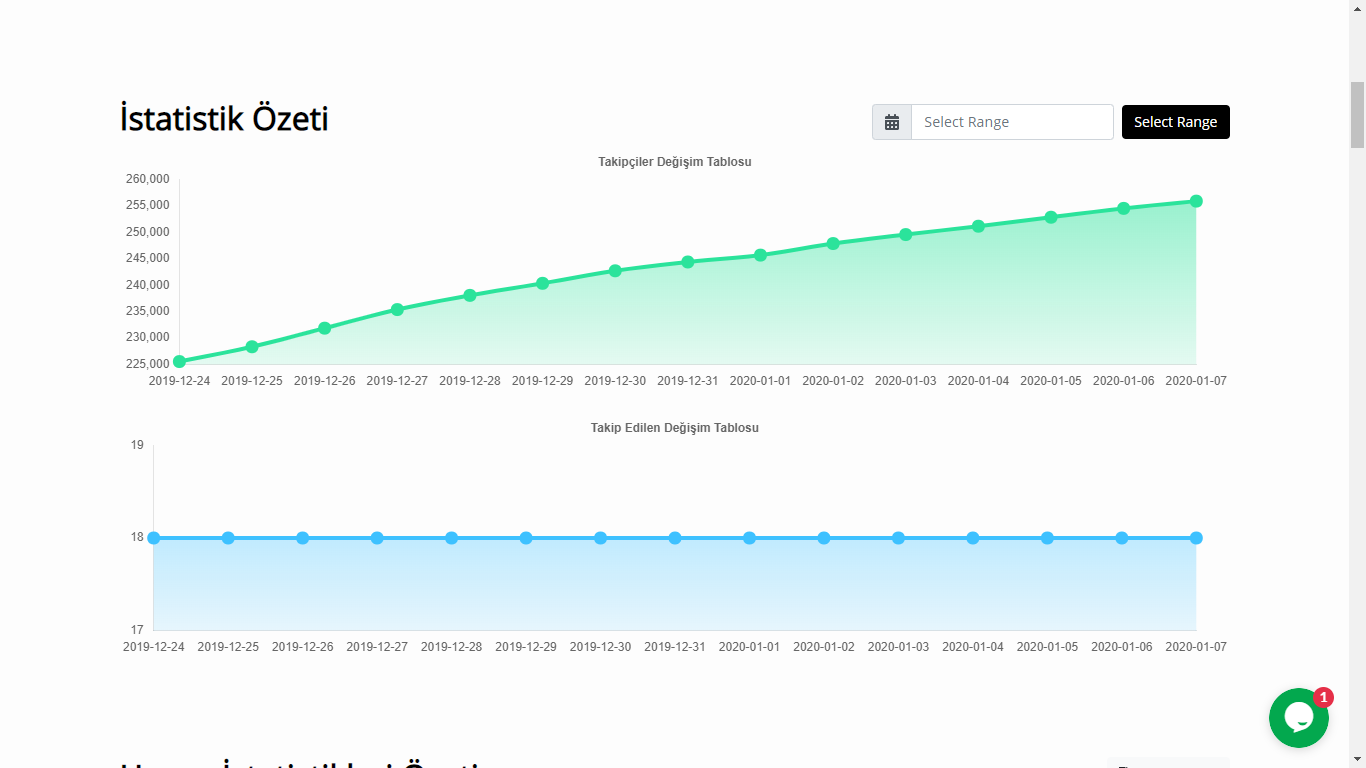
Task: Click the calendar icon beside Select Range field
Action: [892, 122]
